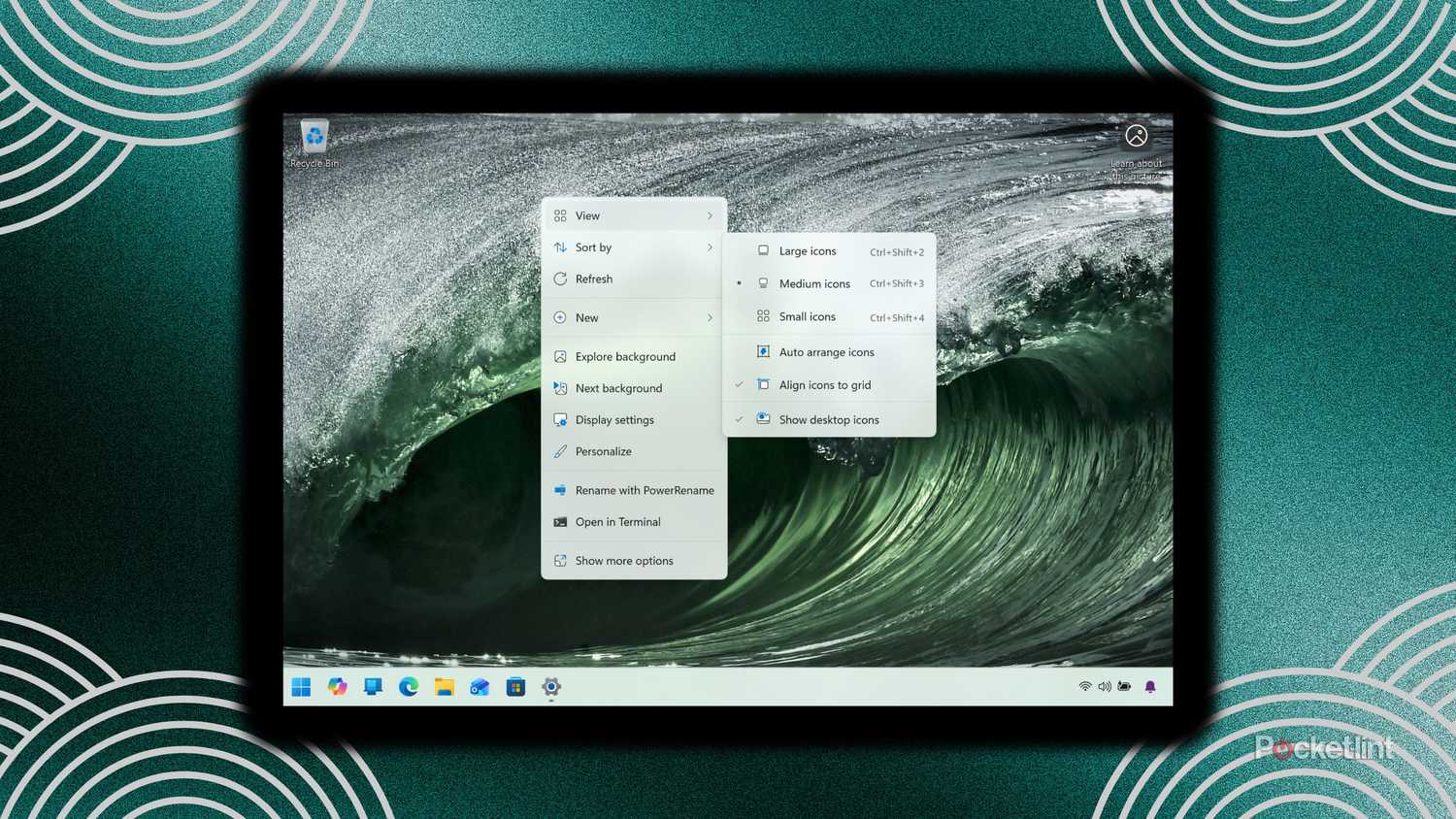Open Settings gear in the taskbar
This screenshot has height=819, width=1456.
pos(551,687)
